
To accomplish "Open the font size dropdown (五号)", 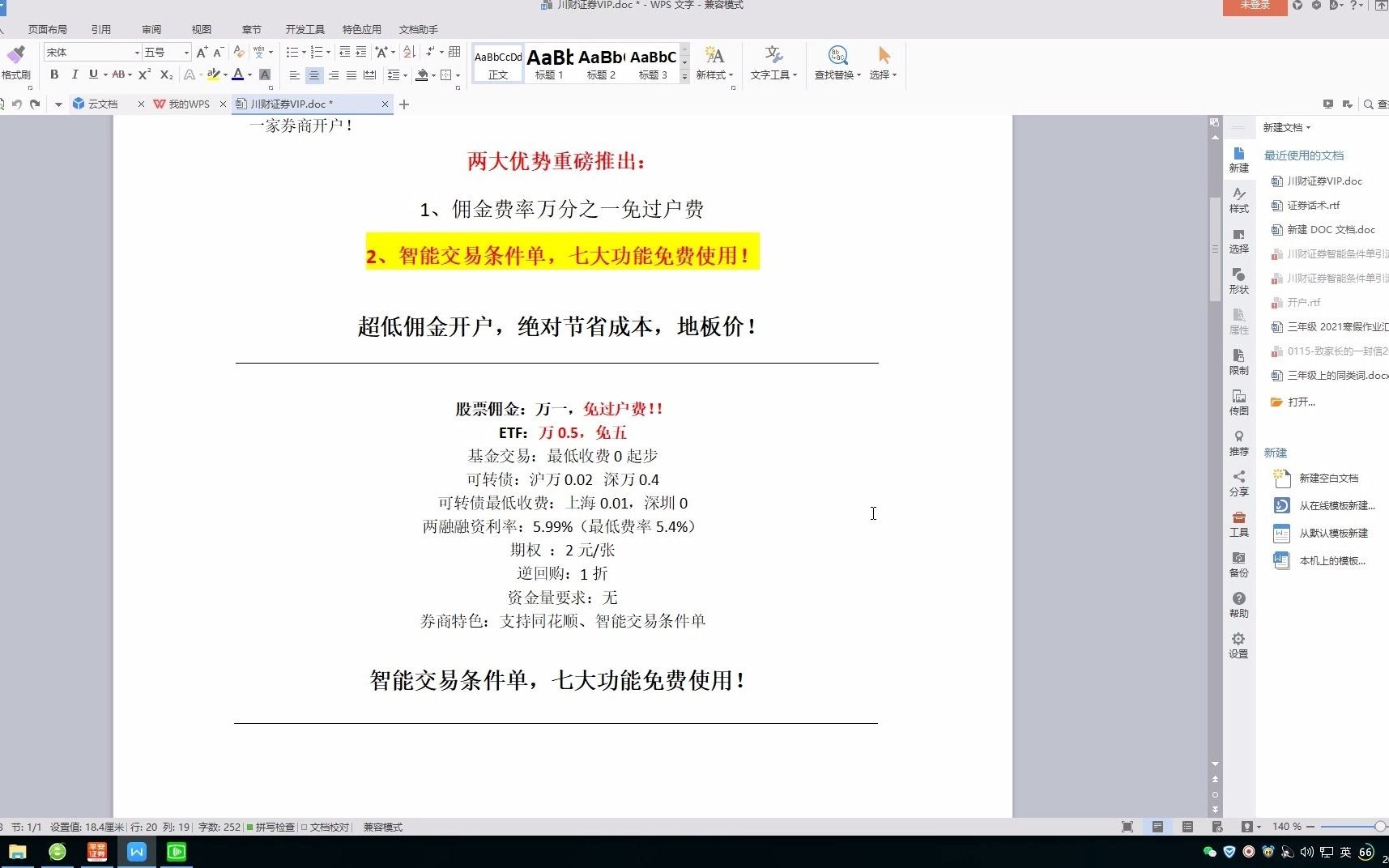I will coord(186,53).
